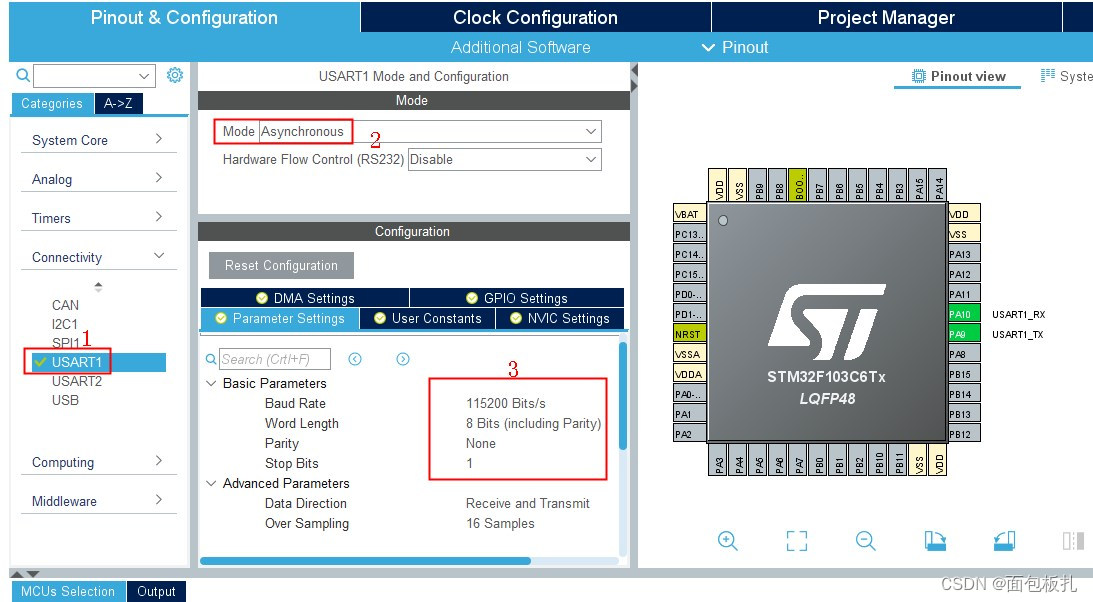Zoom out of the chip pinout view
Image resolution: width=1093 pixels, height=602 pixels.
(866, 541)
